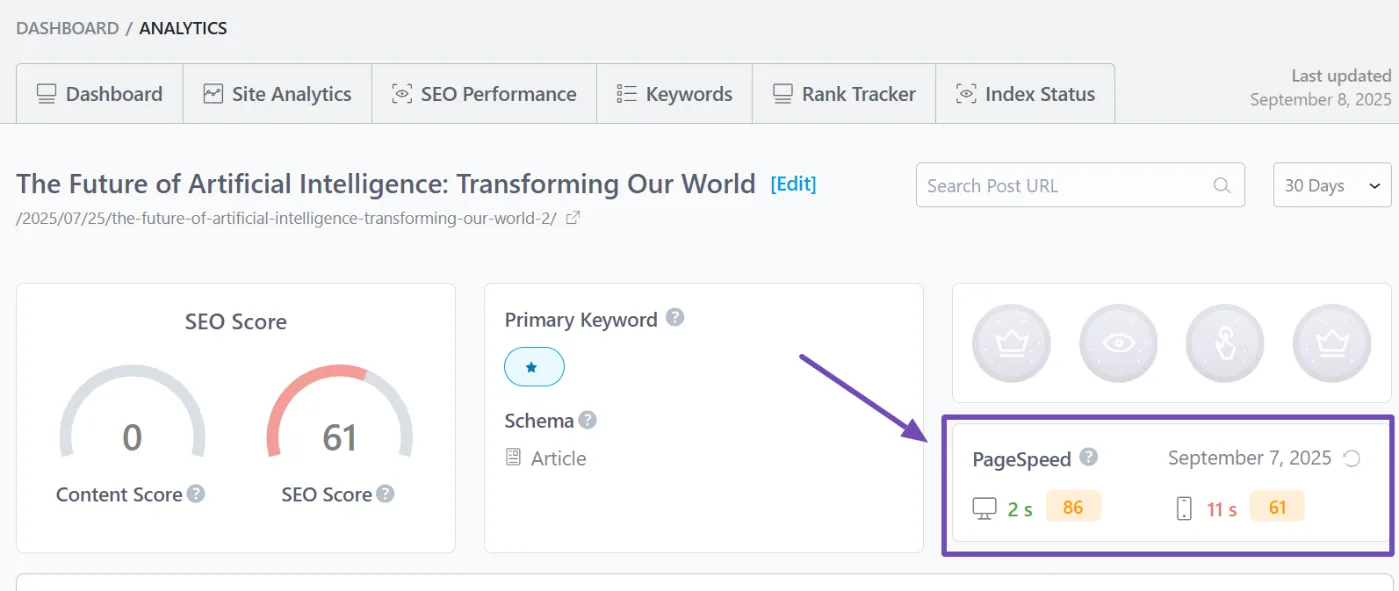The height and width of the screenshot is (591, 1399).
Task: Click the help icon beside the SEO Score label
Action: [x=385, y=494]
